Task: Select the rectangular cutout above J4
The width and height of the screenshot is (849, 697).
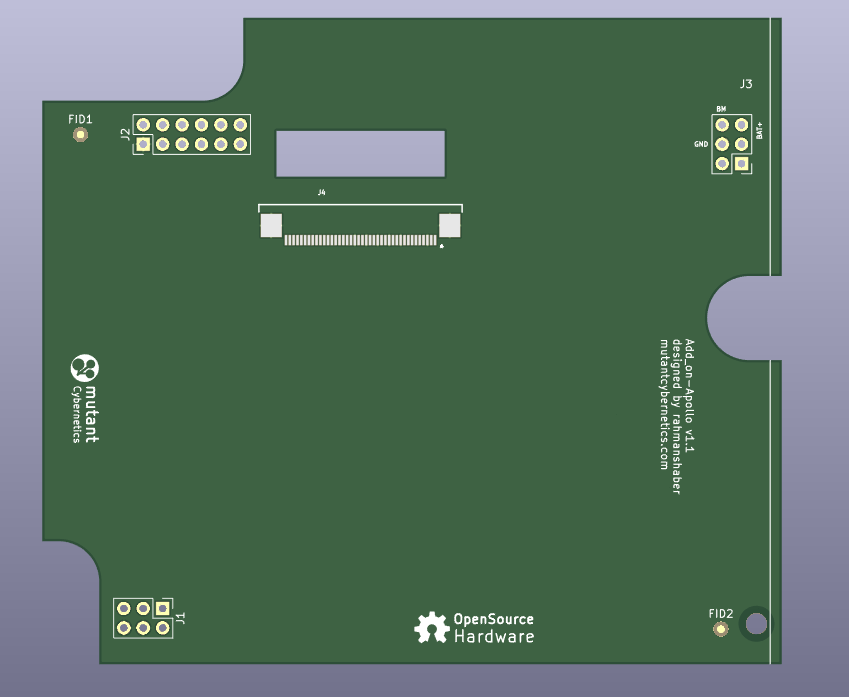Action: click(x=360, y=154)
